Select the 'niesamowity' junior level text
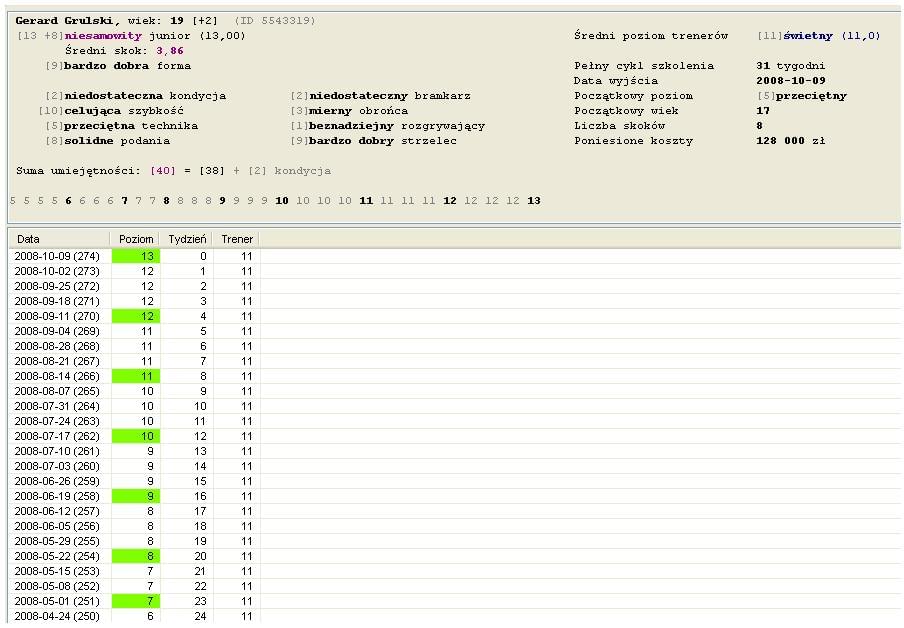904x628 pixels. tap(103, 36)
